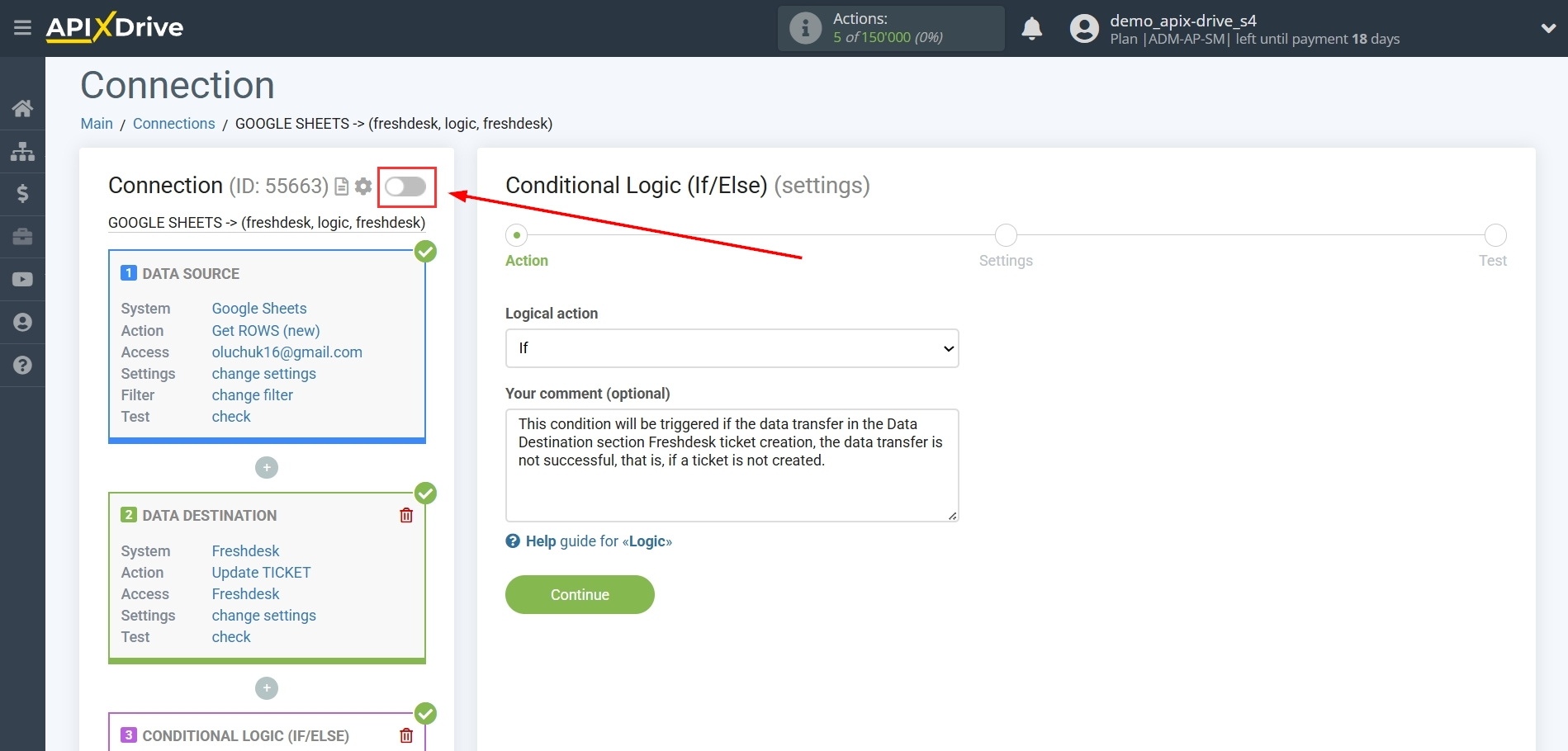Open Google Sheets system link
The height and width of the screenshot is (751, 1568).
[259, 309]
